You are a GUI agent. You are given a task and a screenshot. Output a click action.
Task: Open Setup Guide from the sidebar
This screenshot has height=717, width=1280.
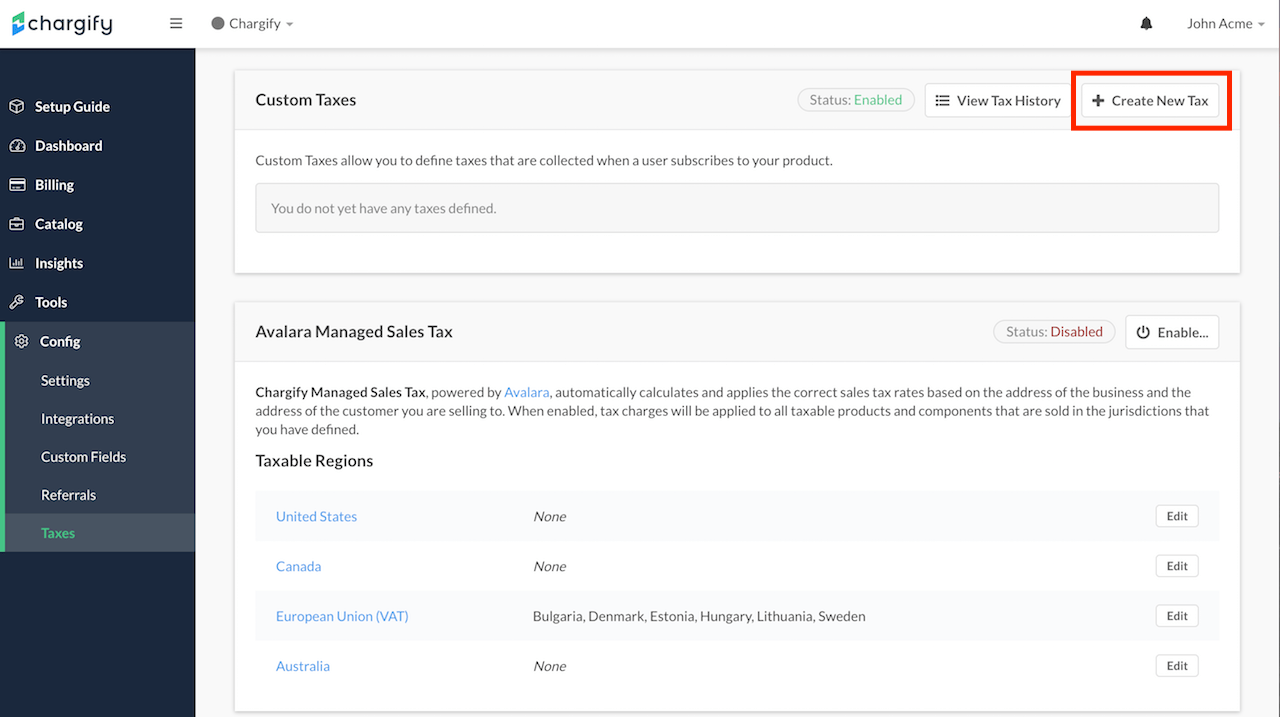click(72, 107)
